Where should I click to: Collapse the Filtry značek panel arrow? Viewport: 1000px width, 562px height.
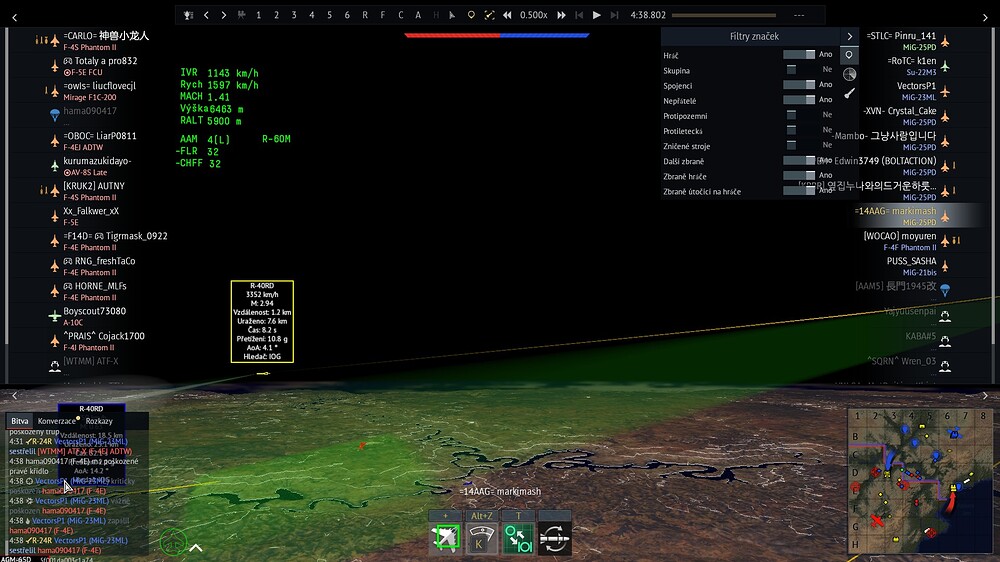849,36
